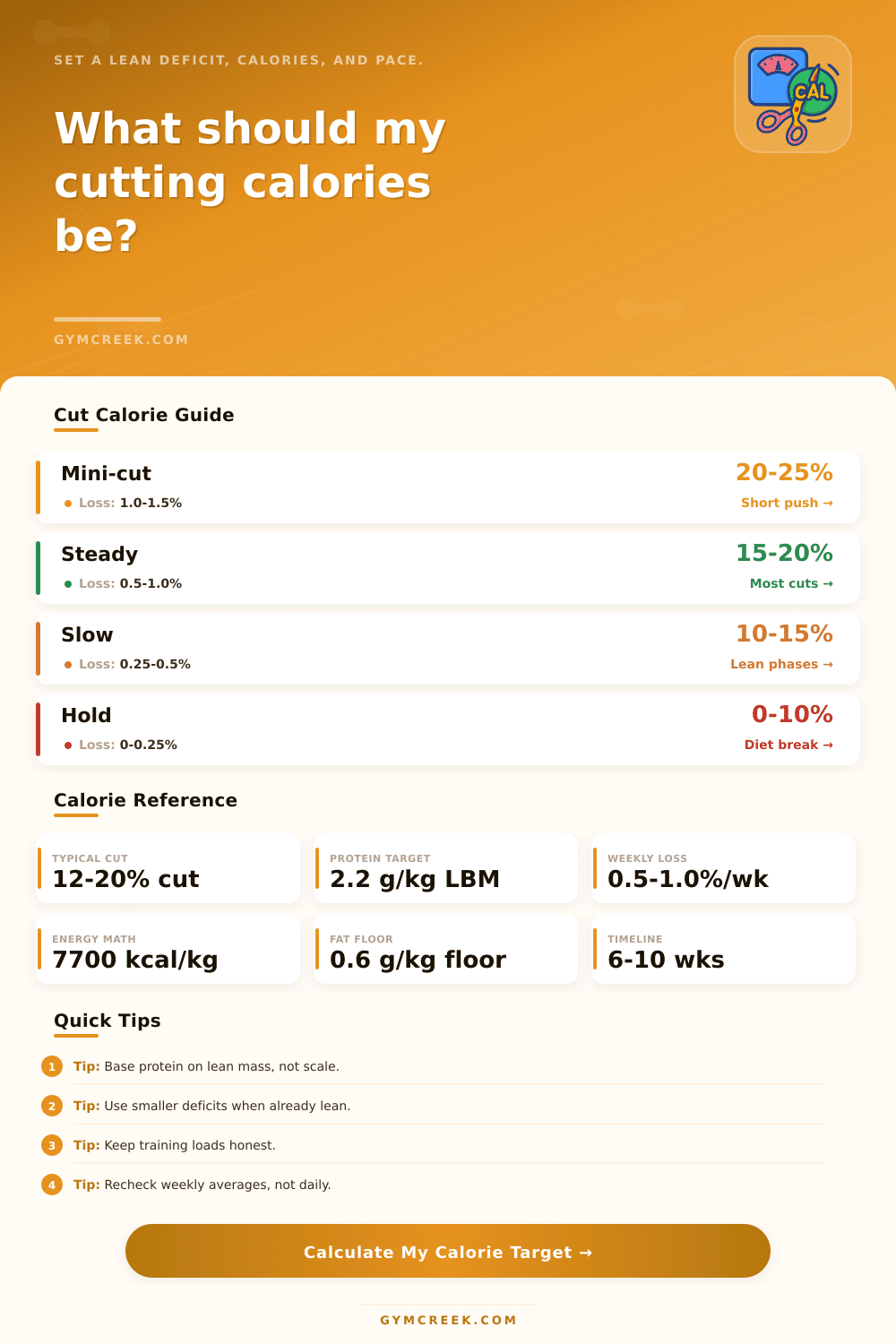Click the red bullet beside Hold Loss
The height and width of the screenshot is (1344, 896).
click(x=68, y=745)
